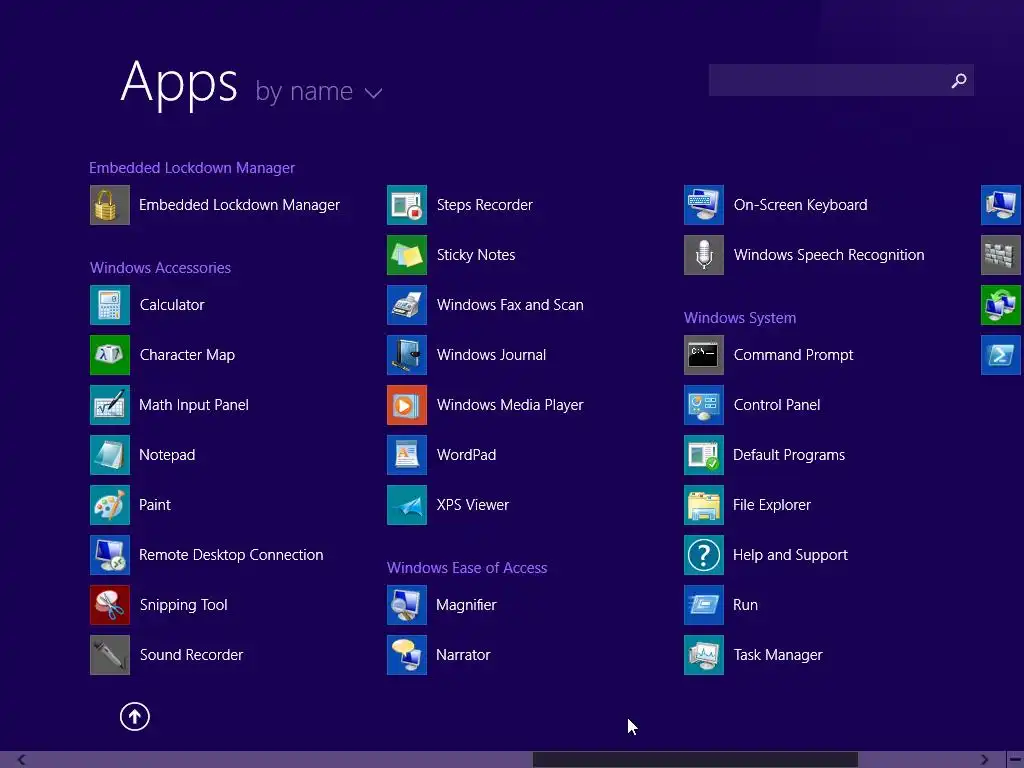The height and width of the screenshot is (768, 1024).
Task: Launch Calculator from its icon
Action: tap(110, 305)
